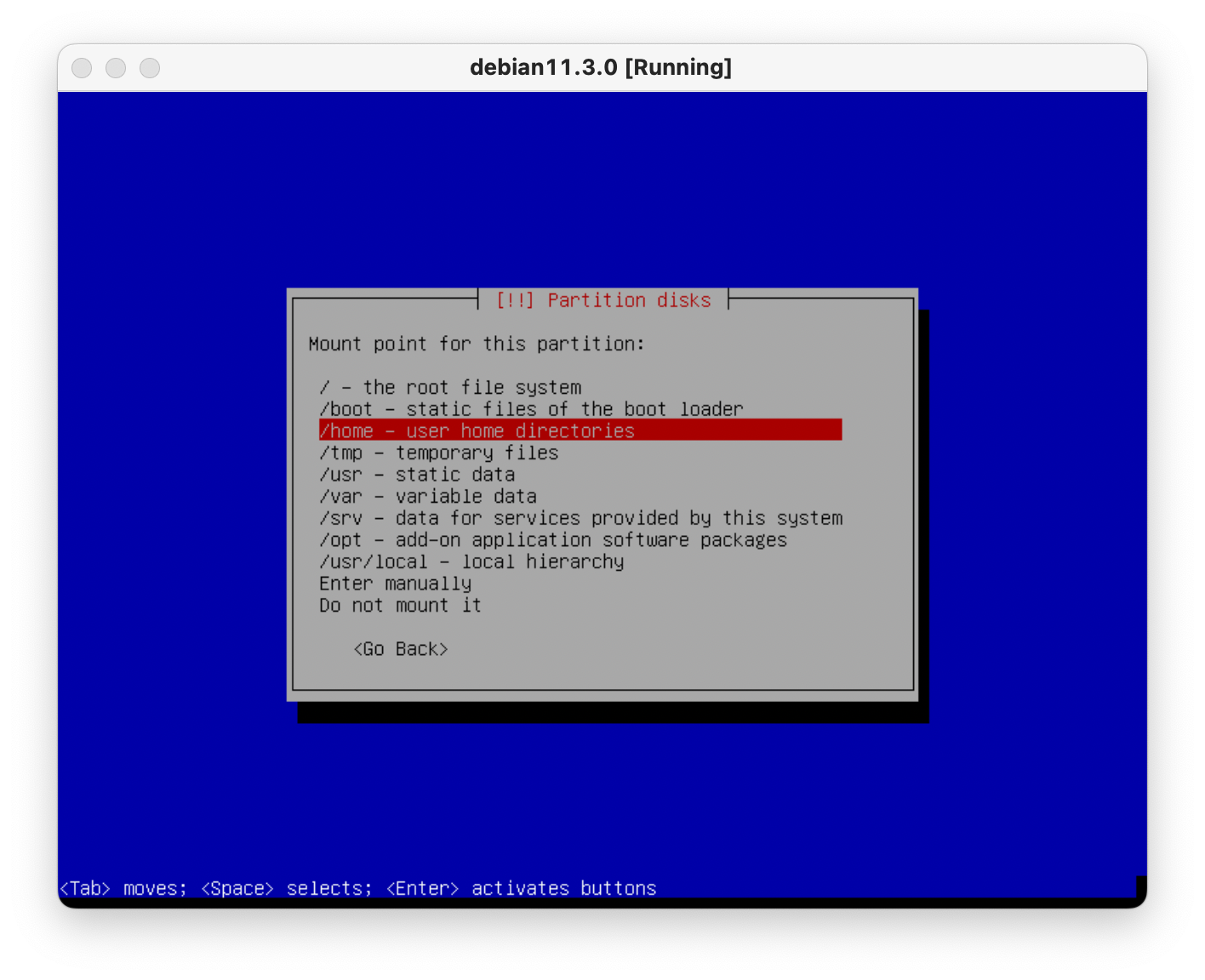This screenshot has height=980, width=1205.
Task: Zoom the VM window with third button
Action: 150,68
